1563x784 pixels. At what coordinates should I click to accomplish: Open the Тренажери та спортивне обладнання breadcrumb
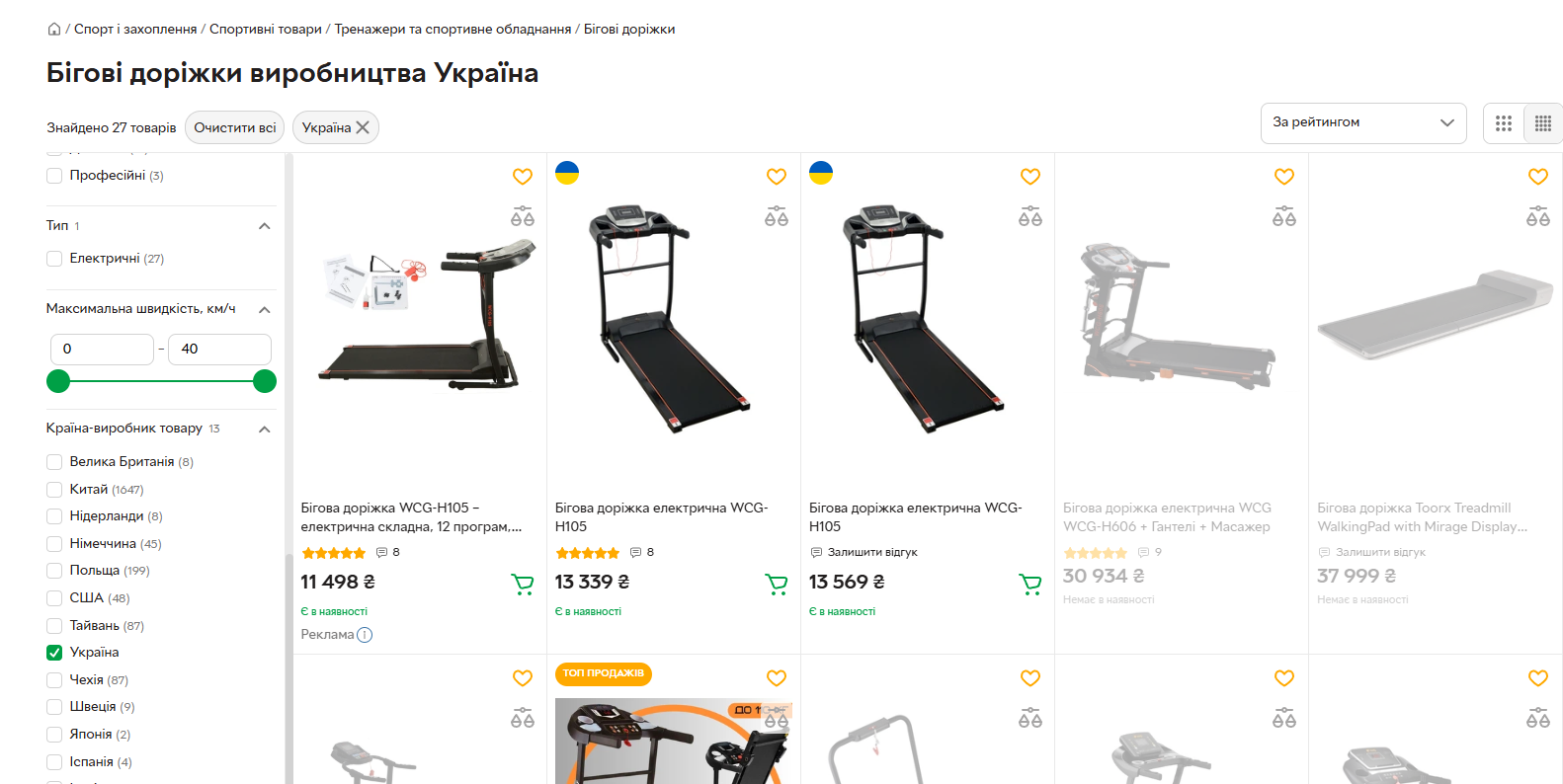pyautogui.click(x=452, y=30)
